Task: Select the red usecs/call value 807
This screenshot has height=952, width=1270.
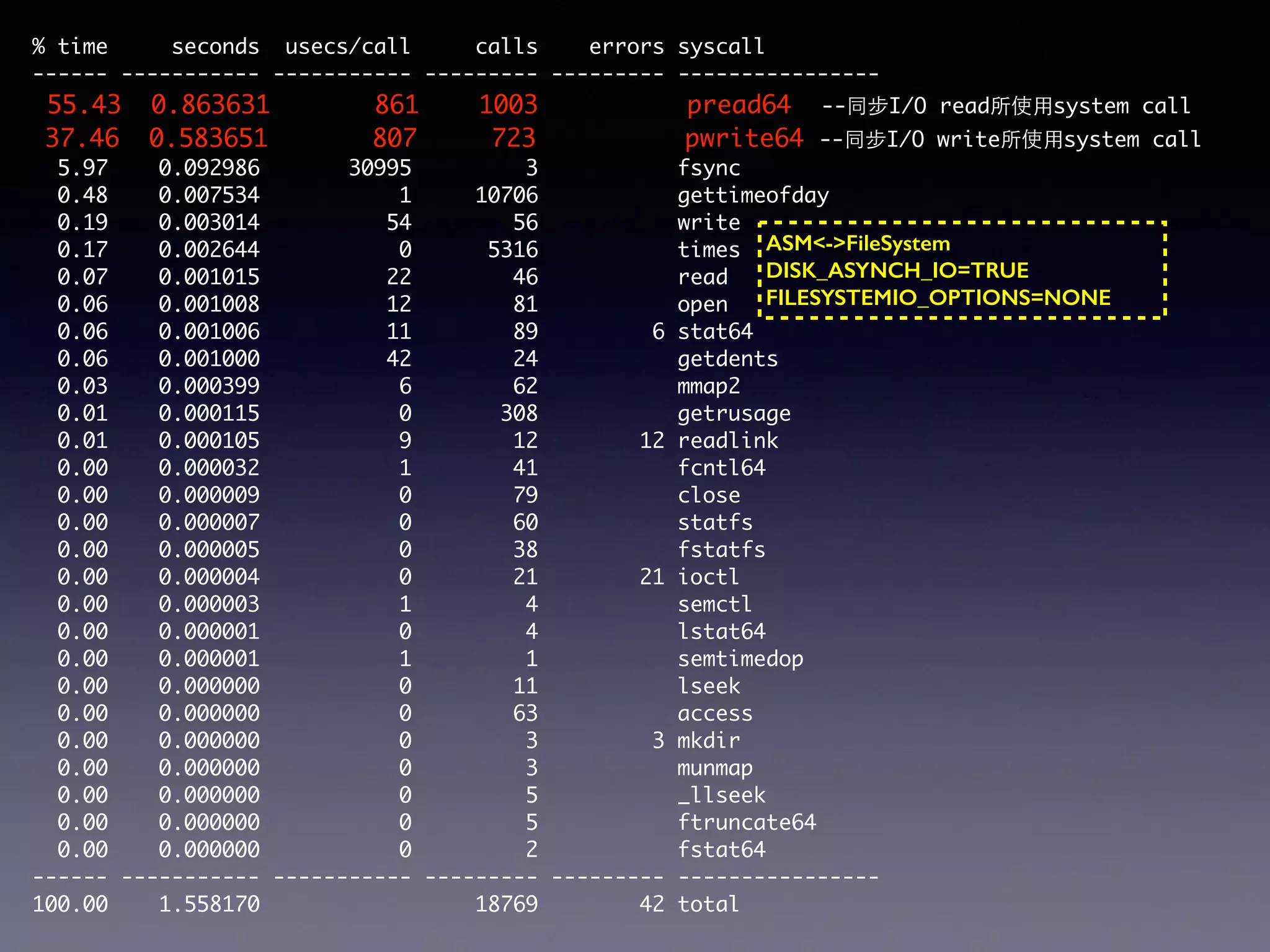Action: coord(394,138)
